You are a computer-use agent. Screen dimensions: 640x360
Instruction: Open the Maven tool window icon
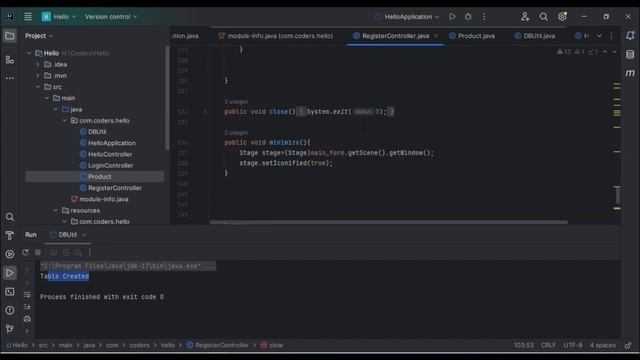coord(630,73)
